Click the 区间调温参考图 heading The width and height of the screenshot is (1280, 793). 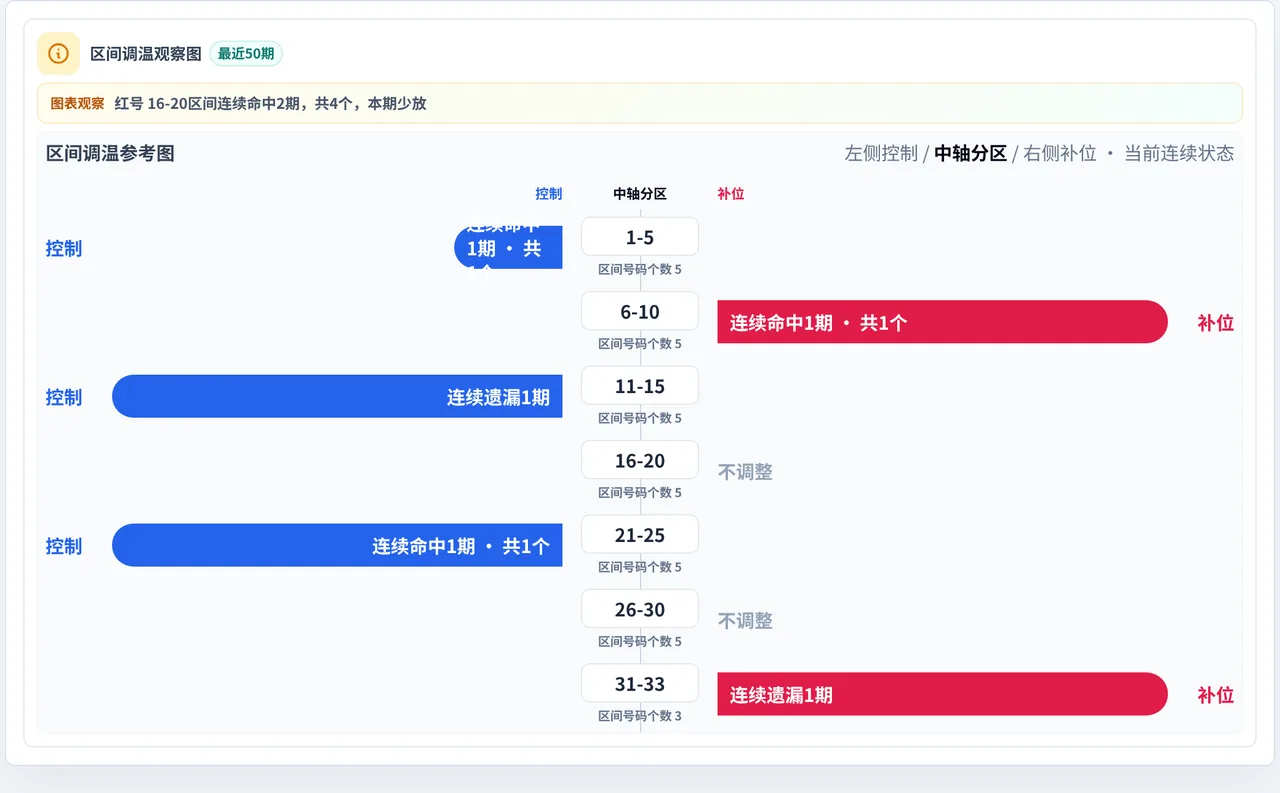click(110, 153)
